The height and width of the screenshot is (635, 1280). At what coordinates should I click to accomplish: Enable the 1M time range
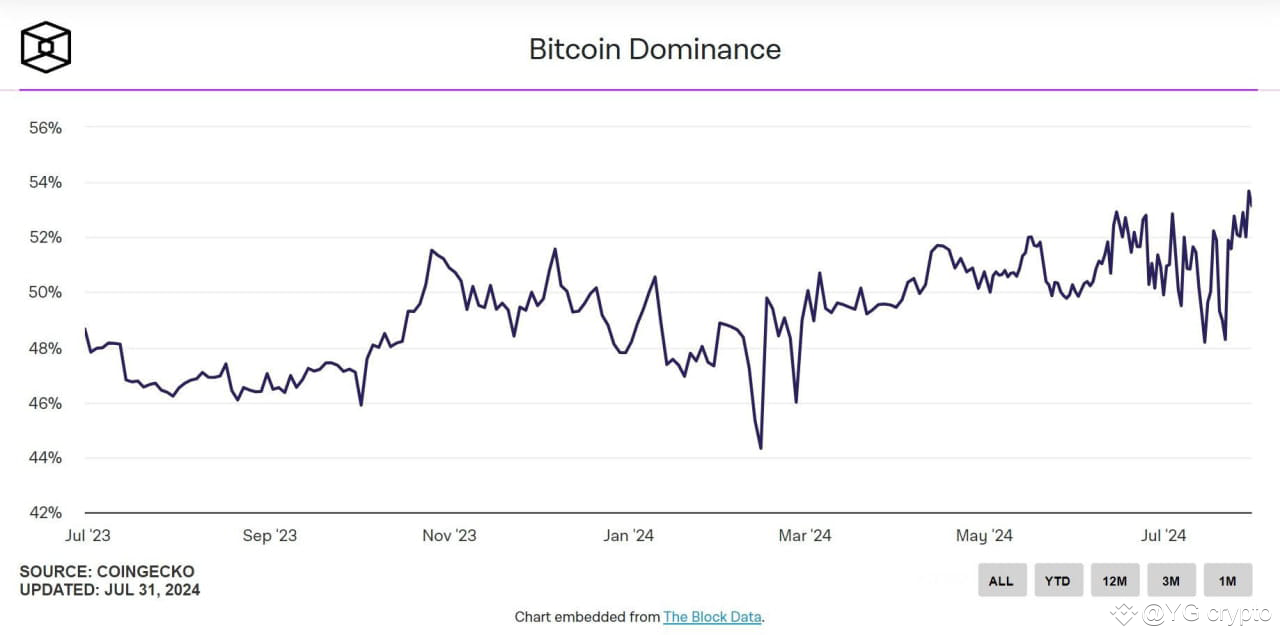[x=1227, y=580]
